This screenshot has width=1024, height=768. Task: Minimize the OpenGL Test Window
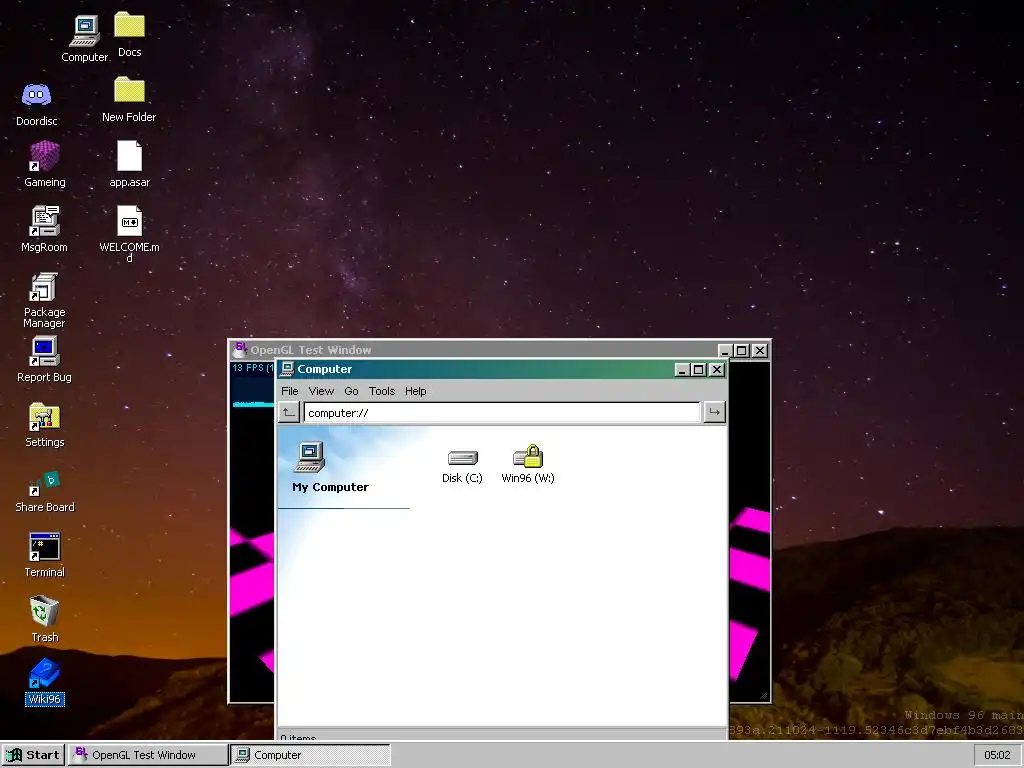[725, 351]
